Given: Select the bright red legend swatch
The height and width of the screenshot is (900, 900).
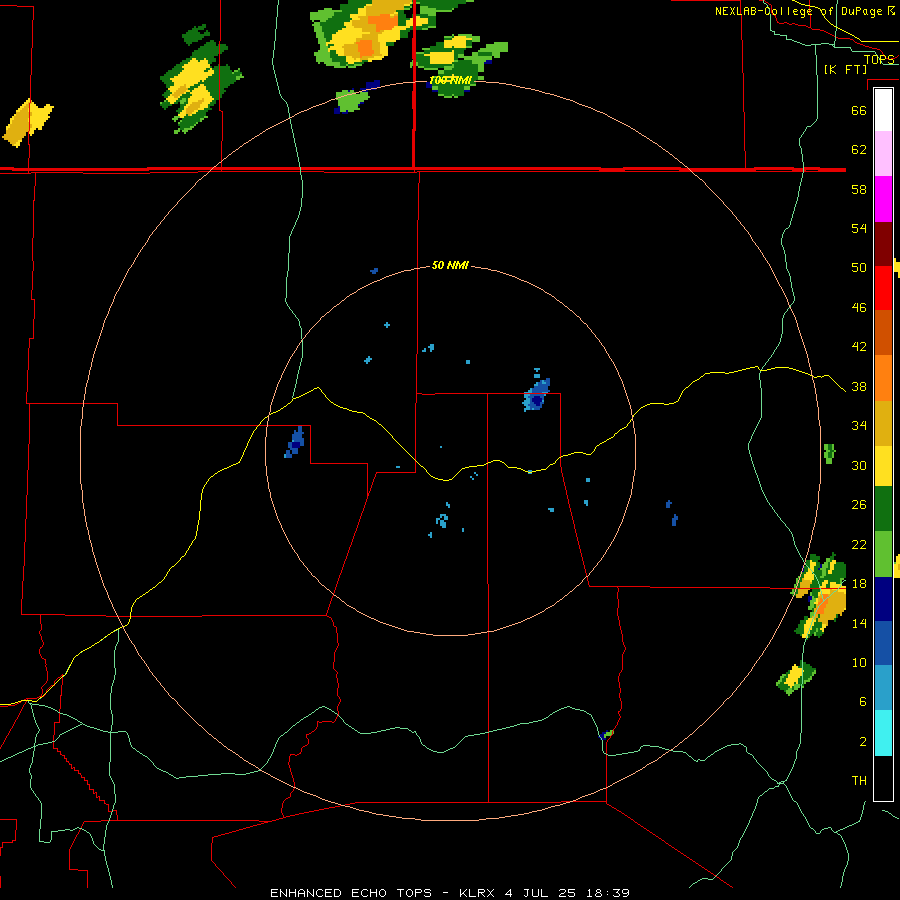Looking at the screenshot, I should (883, 288).
